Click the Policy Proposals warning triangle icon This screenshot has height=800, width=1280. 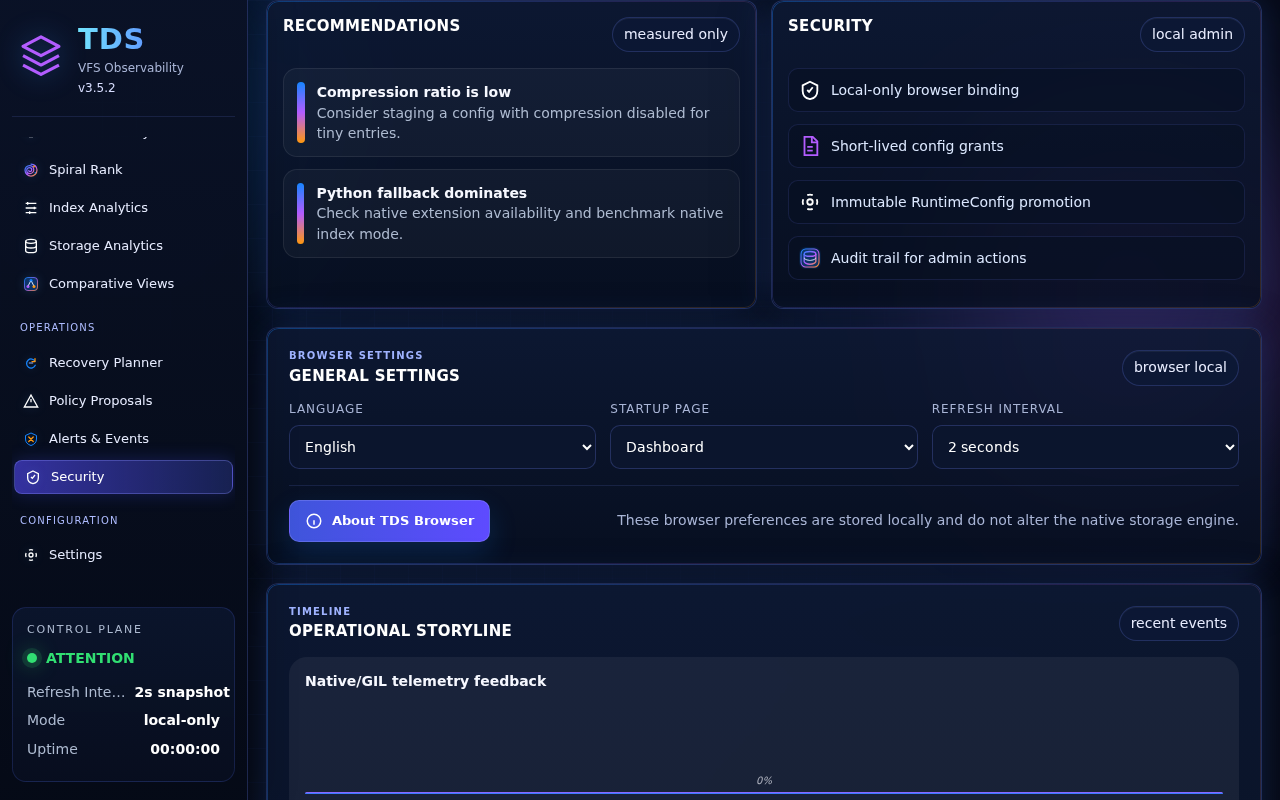[31, 401]
